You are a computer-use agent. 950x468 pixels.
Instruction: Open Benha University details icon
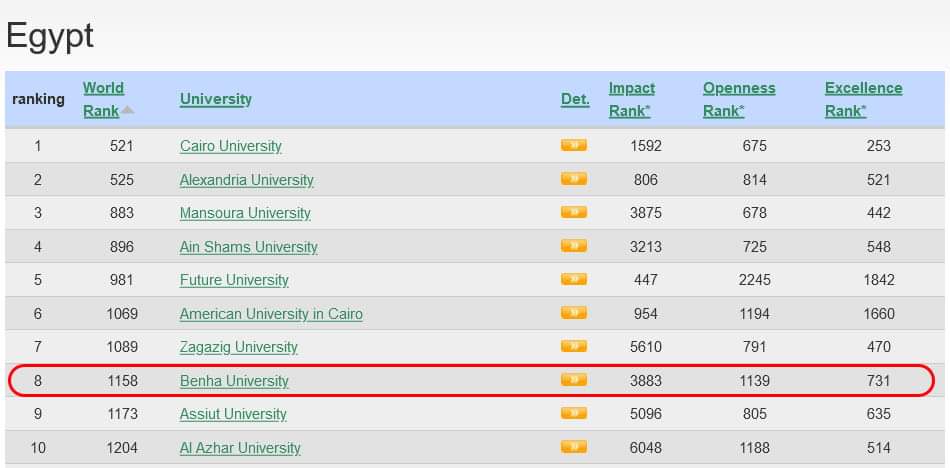click(573, 380)
